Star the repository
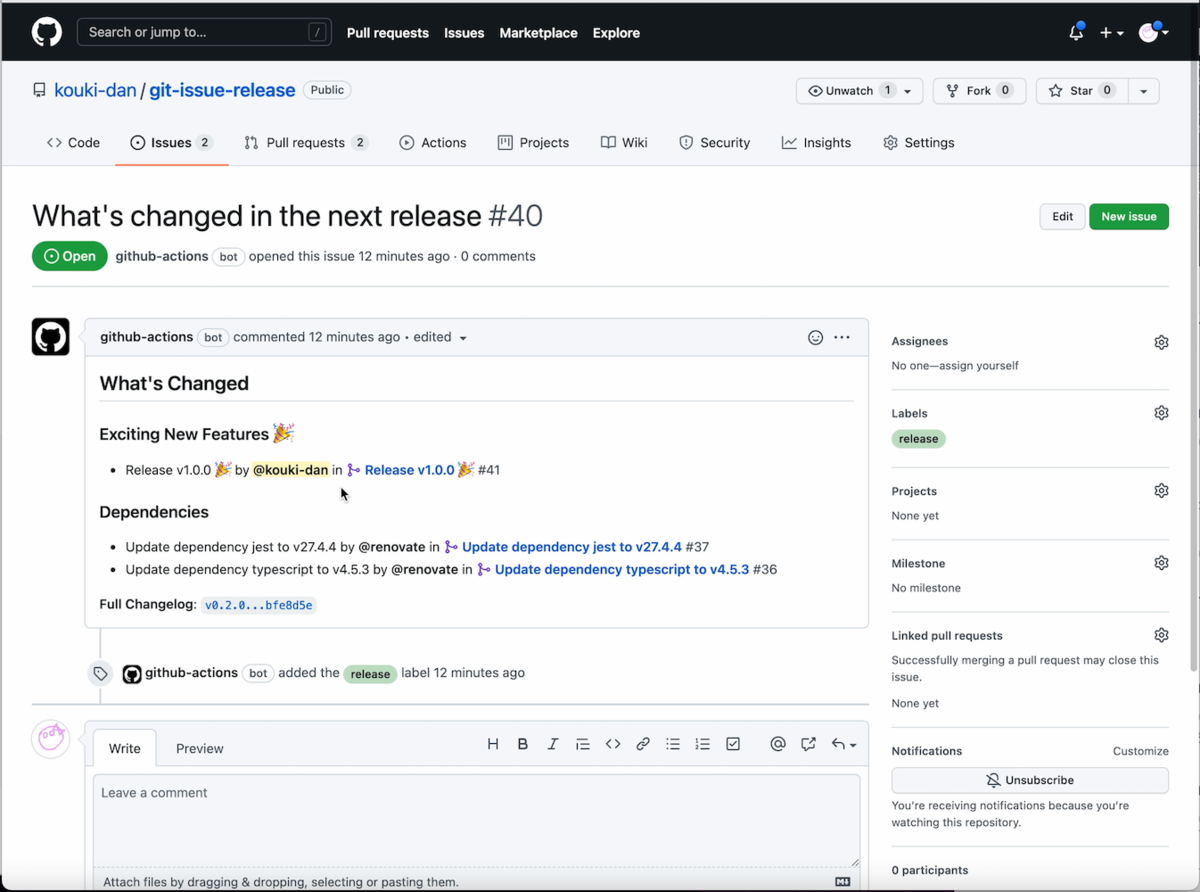Viewport: 1200px width, 892px height. pos(1081,91)
